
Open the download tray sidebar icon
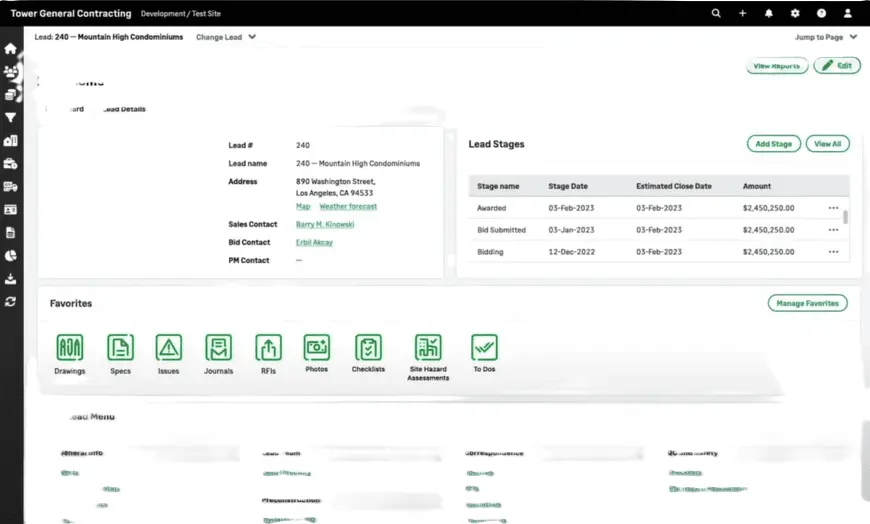point(11,279)
